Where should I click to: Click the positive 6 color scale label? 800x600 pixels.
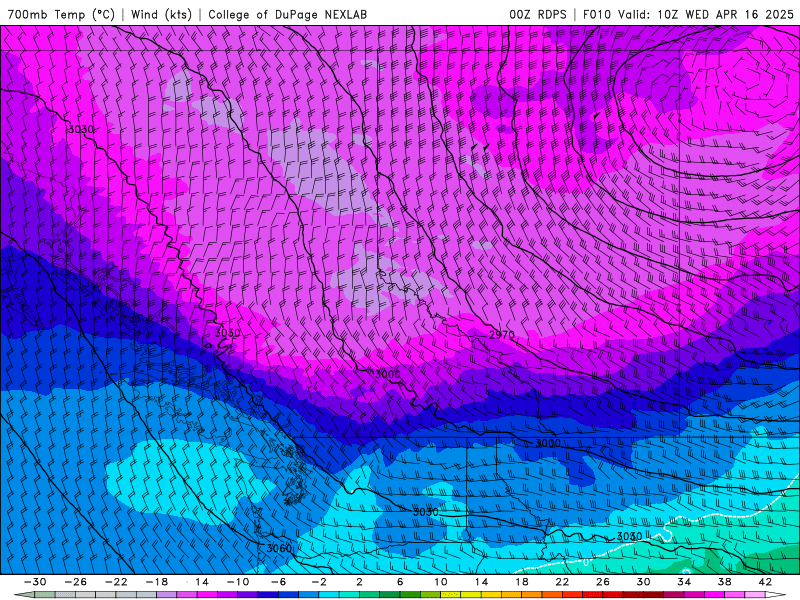click(x=400, y=582)
